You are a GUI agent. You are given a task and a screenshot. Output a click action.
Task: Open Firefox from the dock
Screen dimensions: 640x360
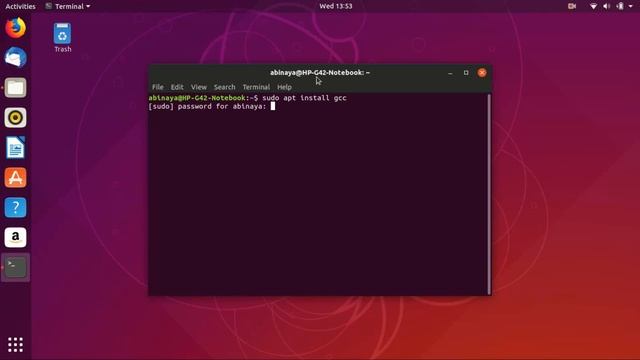(16, 28)
